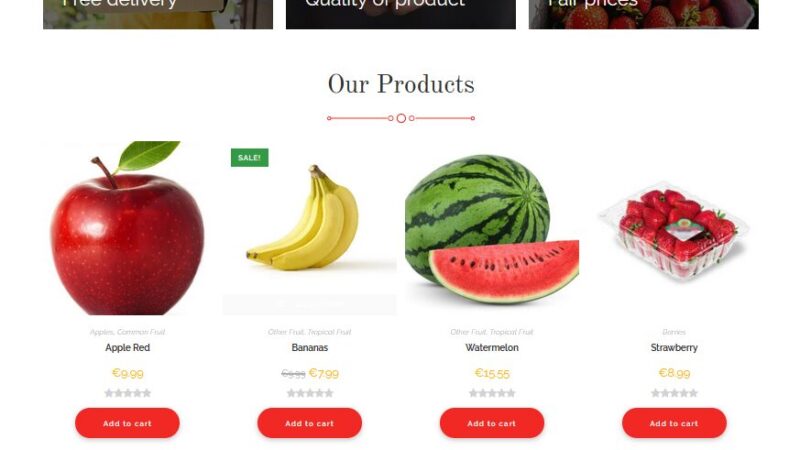The image size is (800, 450).
Task: Add Bananas to cart
Action: pyautogui.click(x=309, y=423)
